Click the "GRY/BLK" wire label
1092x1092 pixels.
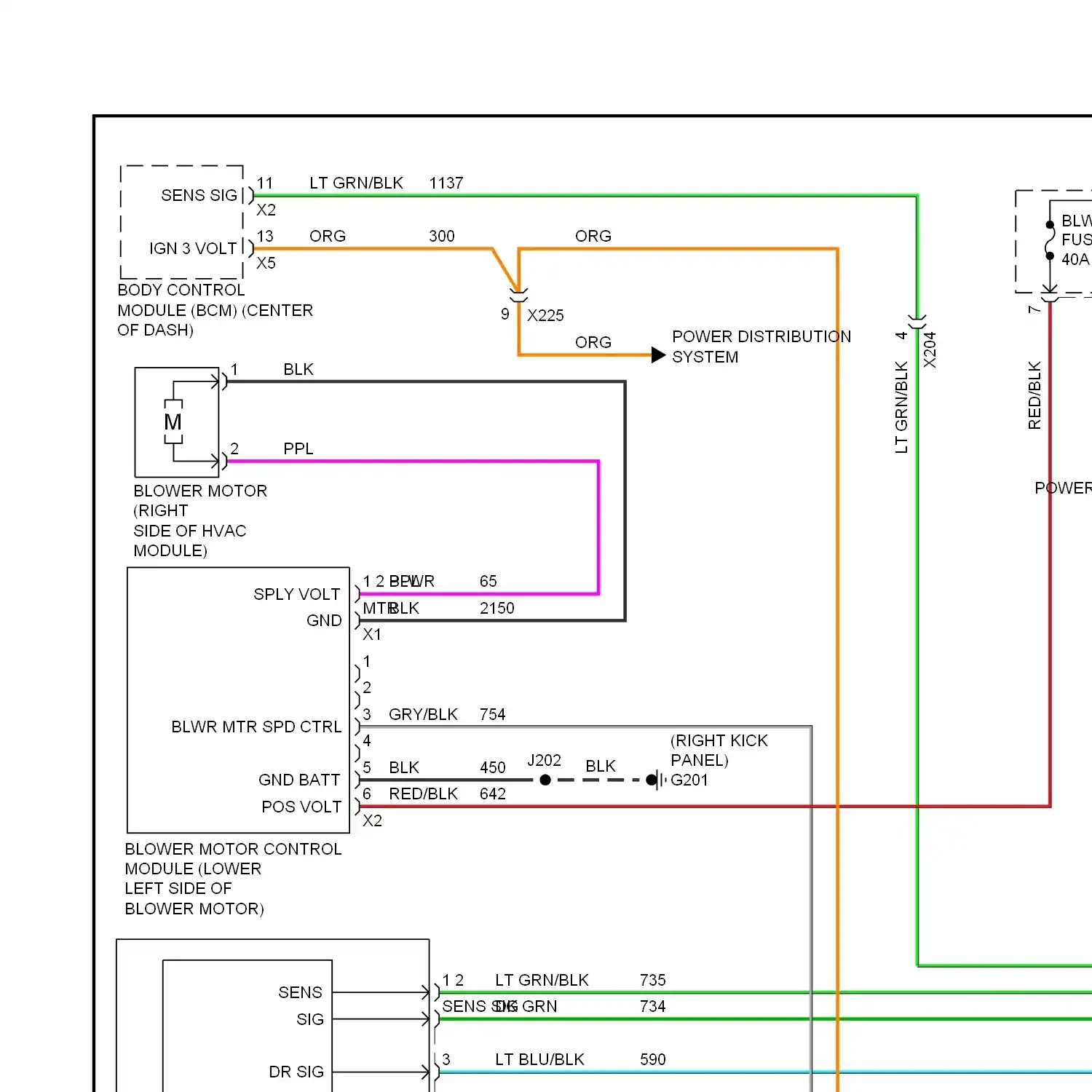[424, 715]
